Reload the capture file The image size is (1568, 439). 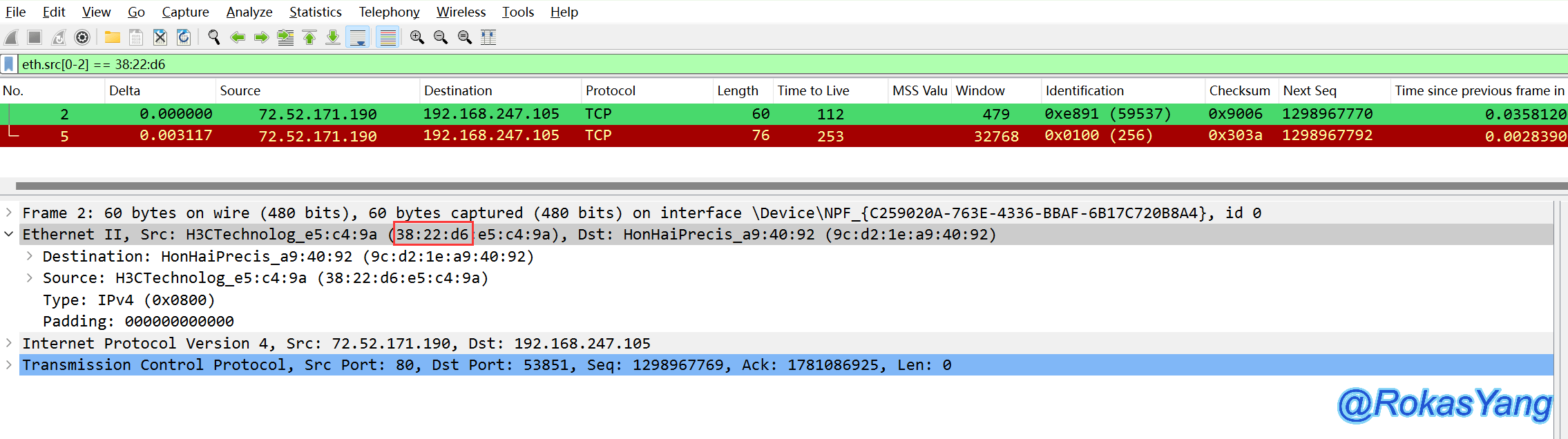point(184,37)
